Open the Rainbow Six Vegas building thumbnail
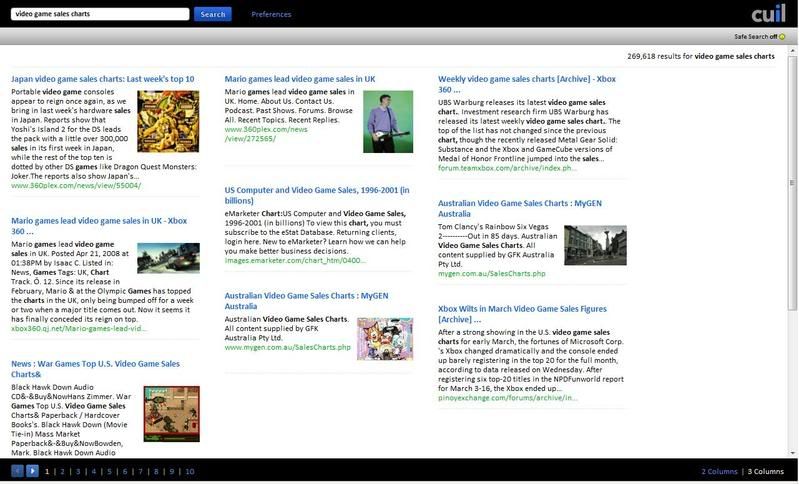Screen dimensions: 799x484 coord(595,245)
